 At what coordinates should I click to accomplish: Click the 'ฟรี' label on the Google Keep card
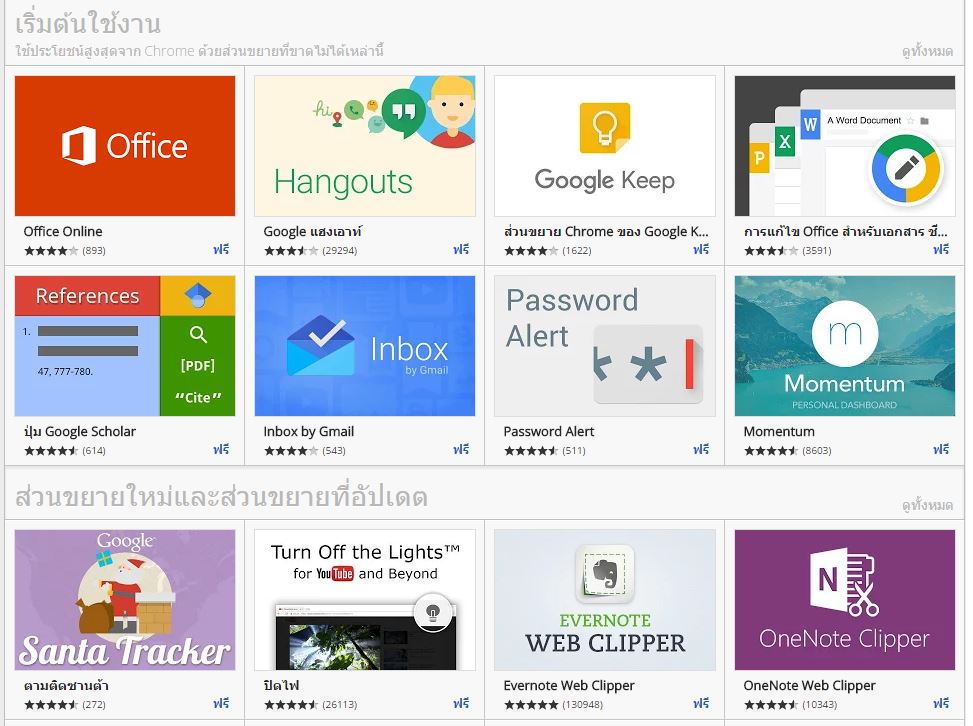(x=701, y=249)
